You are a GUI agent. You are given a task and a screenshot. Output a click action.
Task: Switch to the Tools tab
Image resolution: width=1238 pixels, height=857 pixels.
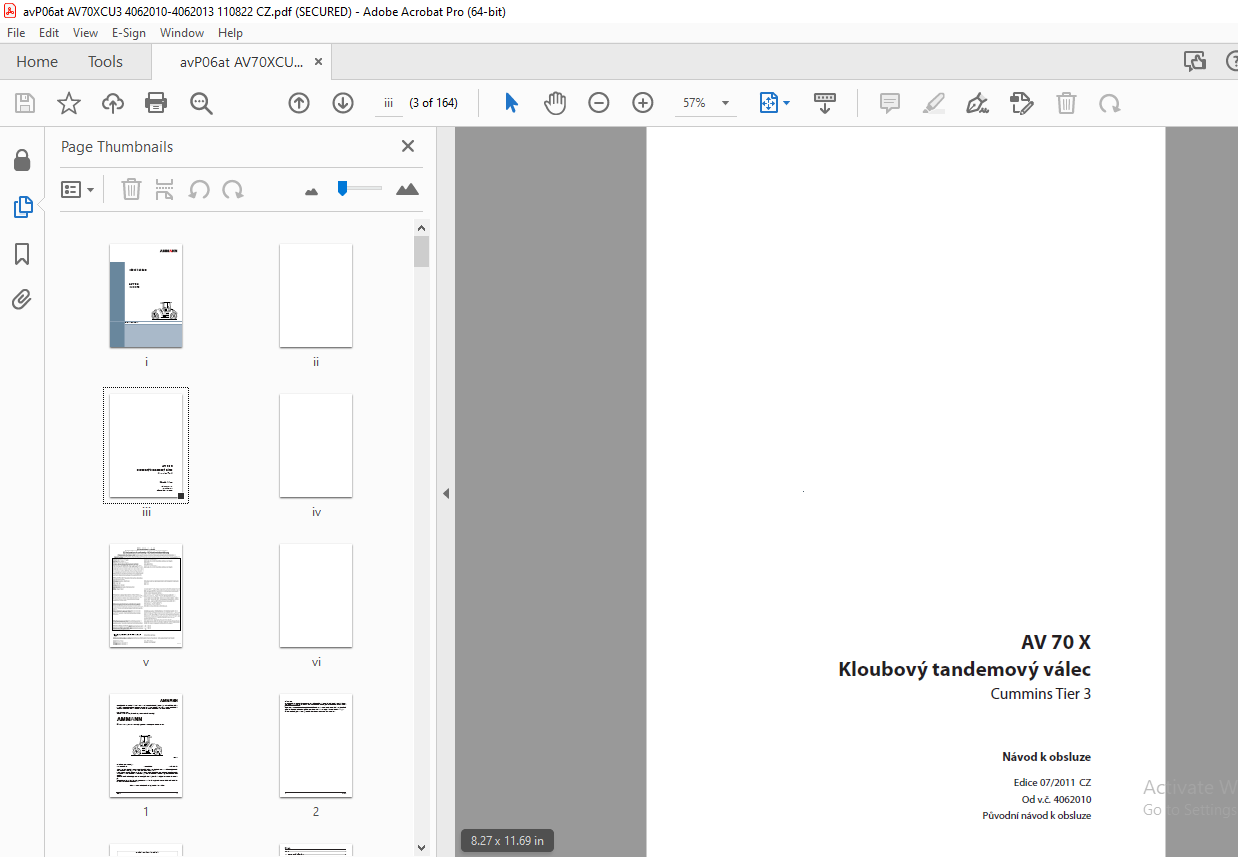[x=105, y=62]
